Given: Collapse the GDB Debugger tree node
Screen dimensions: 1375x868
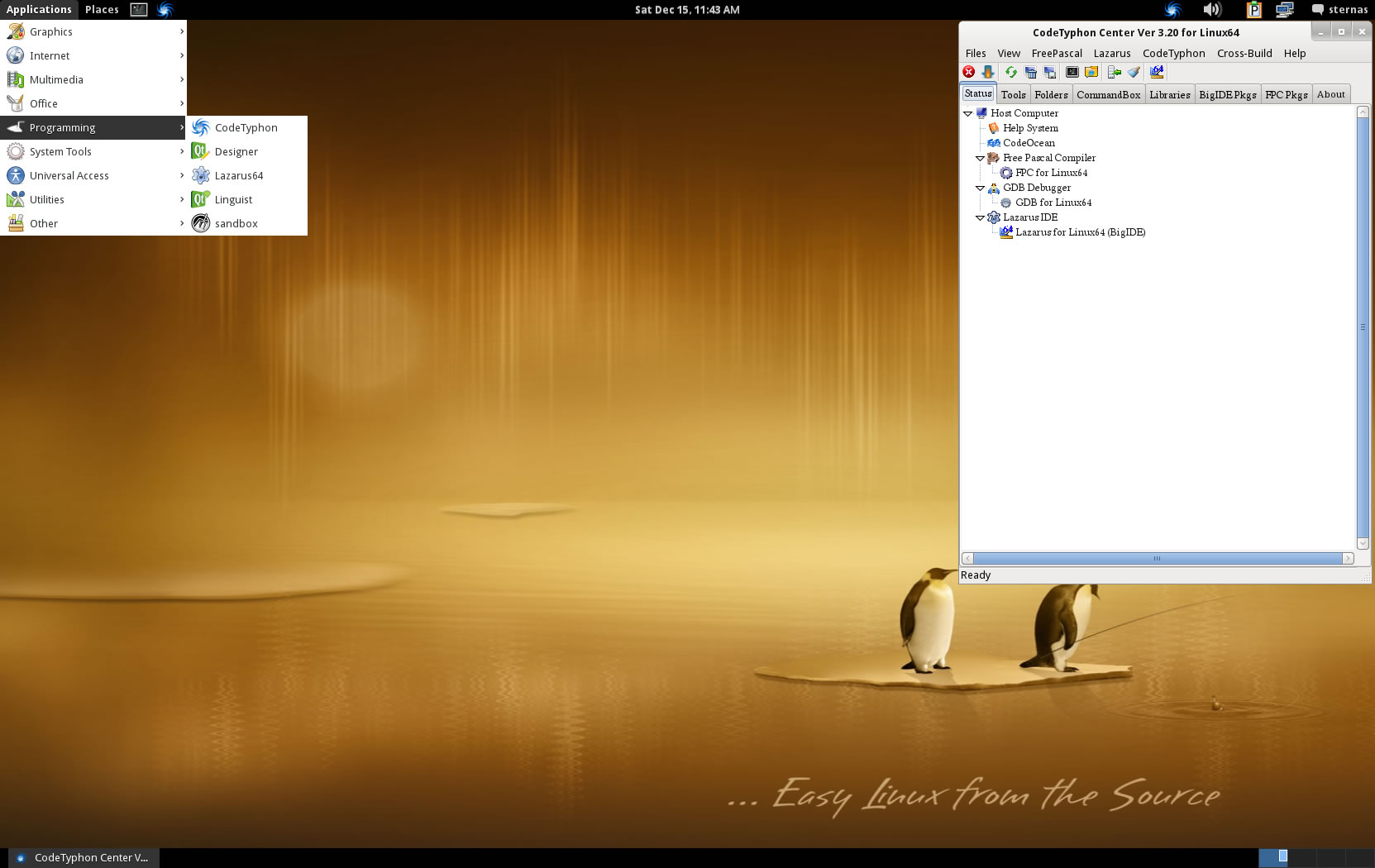Looking at the screenshot, I should 980,188.
